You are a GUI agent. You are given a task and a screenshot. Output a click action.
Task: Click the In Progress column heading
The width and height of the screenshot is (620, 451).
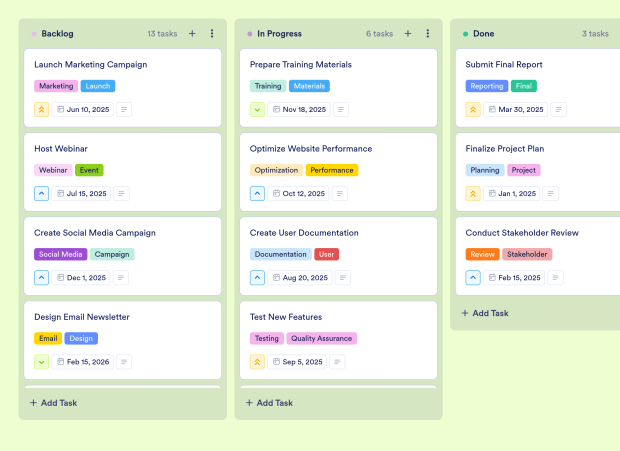point(279,34)
